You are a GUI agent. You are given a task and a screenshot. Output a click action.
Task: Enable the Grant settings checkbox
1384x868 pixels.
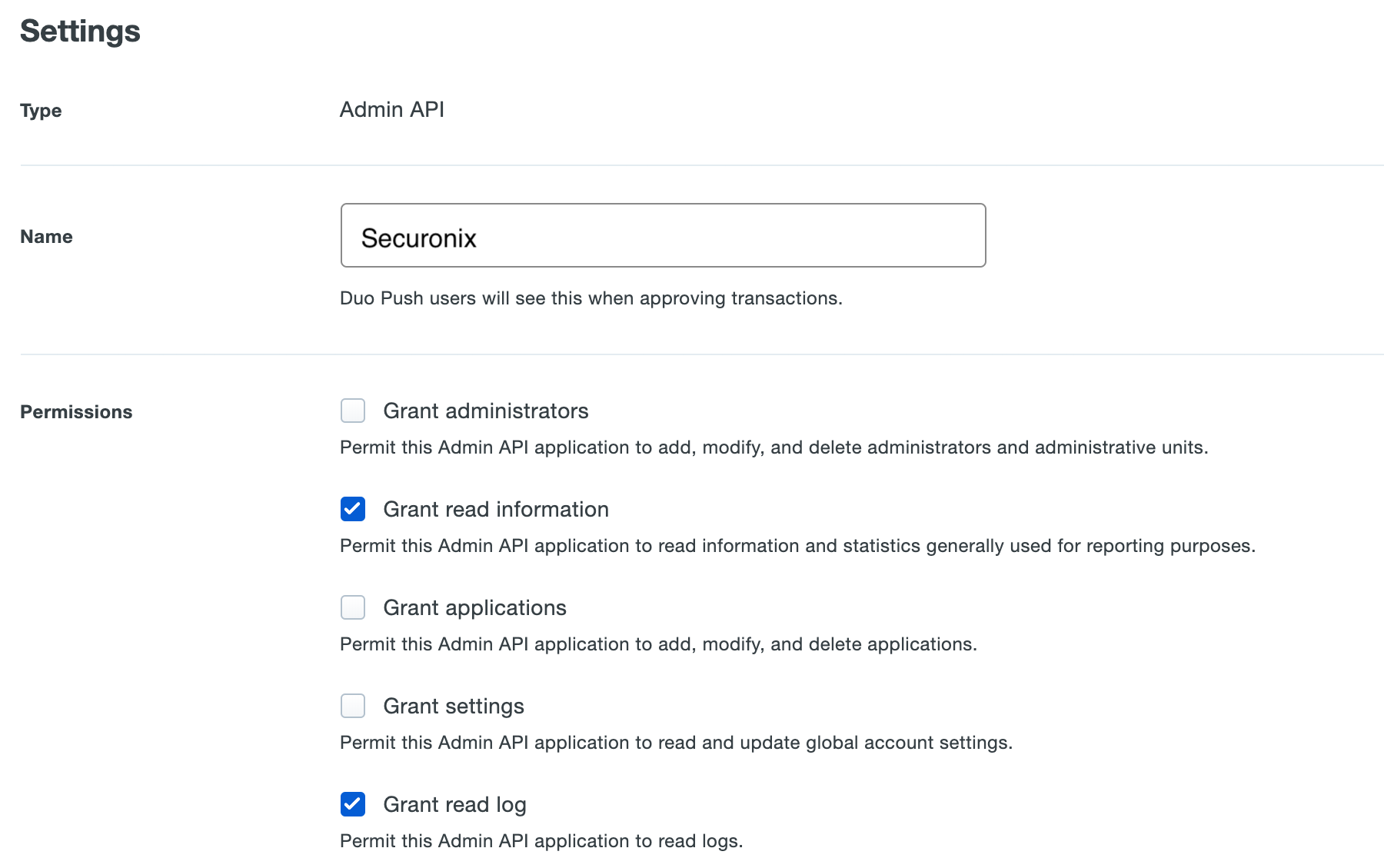(353, 706)
